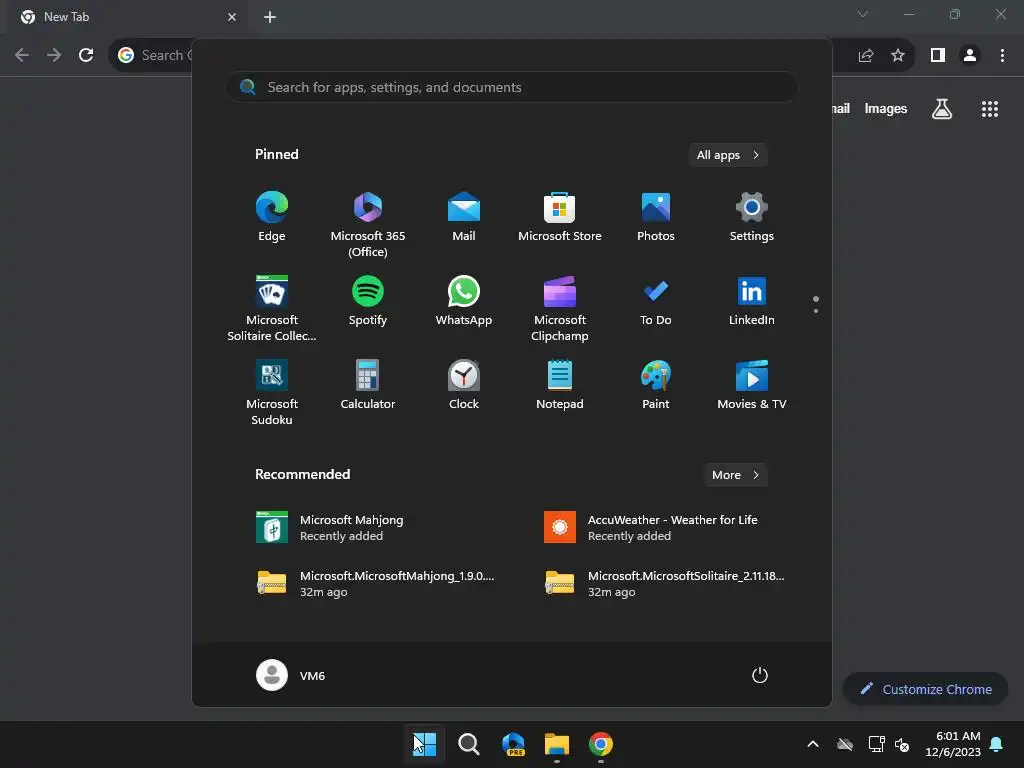Open Chrome tab search dropdown arrow

863,14
